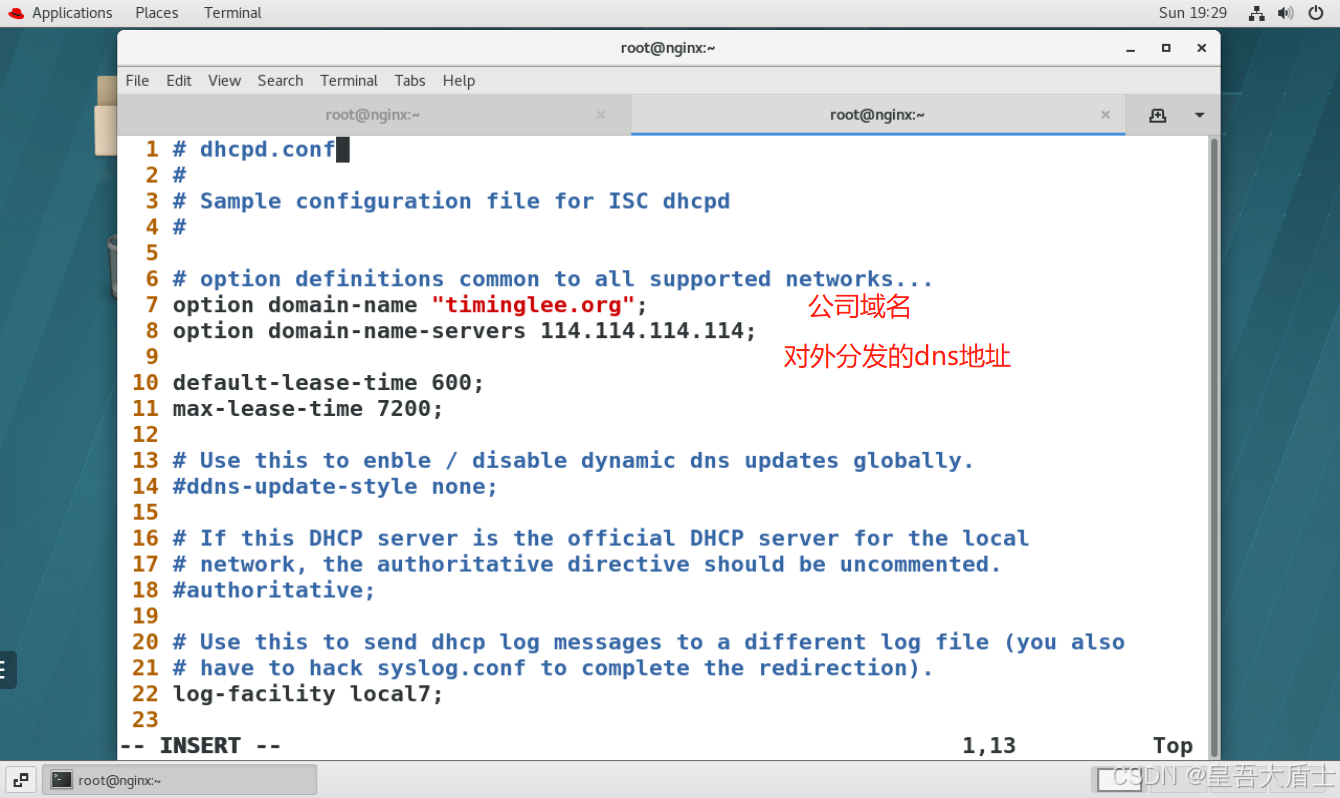Close the active second terminal tab
Viewport: 1340px width, 798px height.
click(x=1105, y=115)
